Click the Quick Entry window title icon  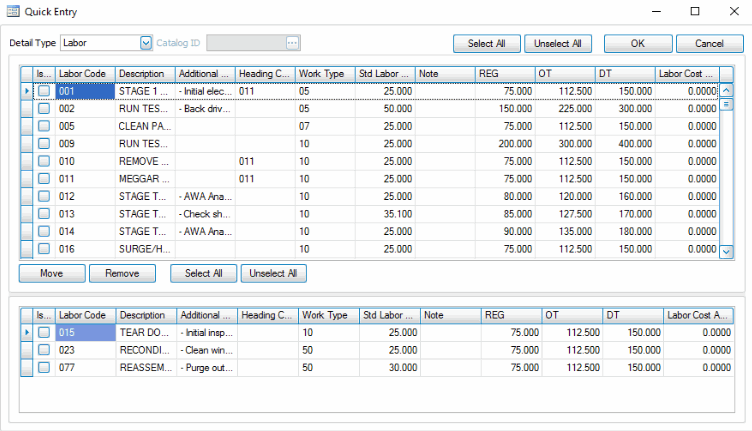pos(13,11)
